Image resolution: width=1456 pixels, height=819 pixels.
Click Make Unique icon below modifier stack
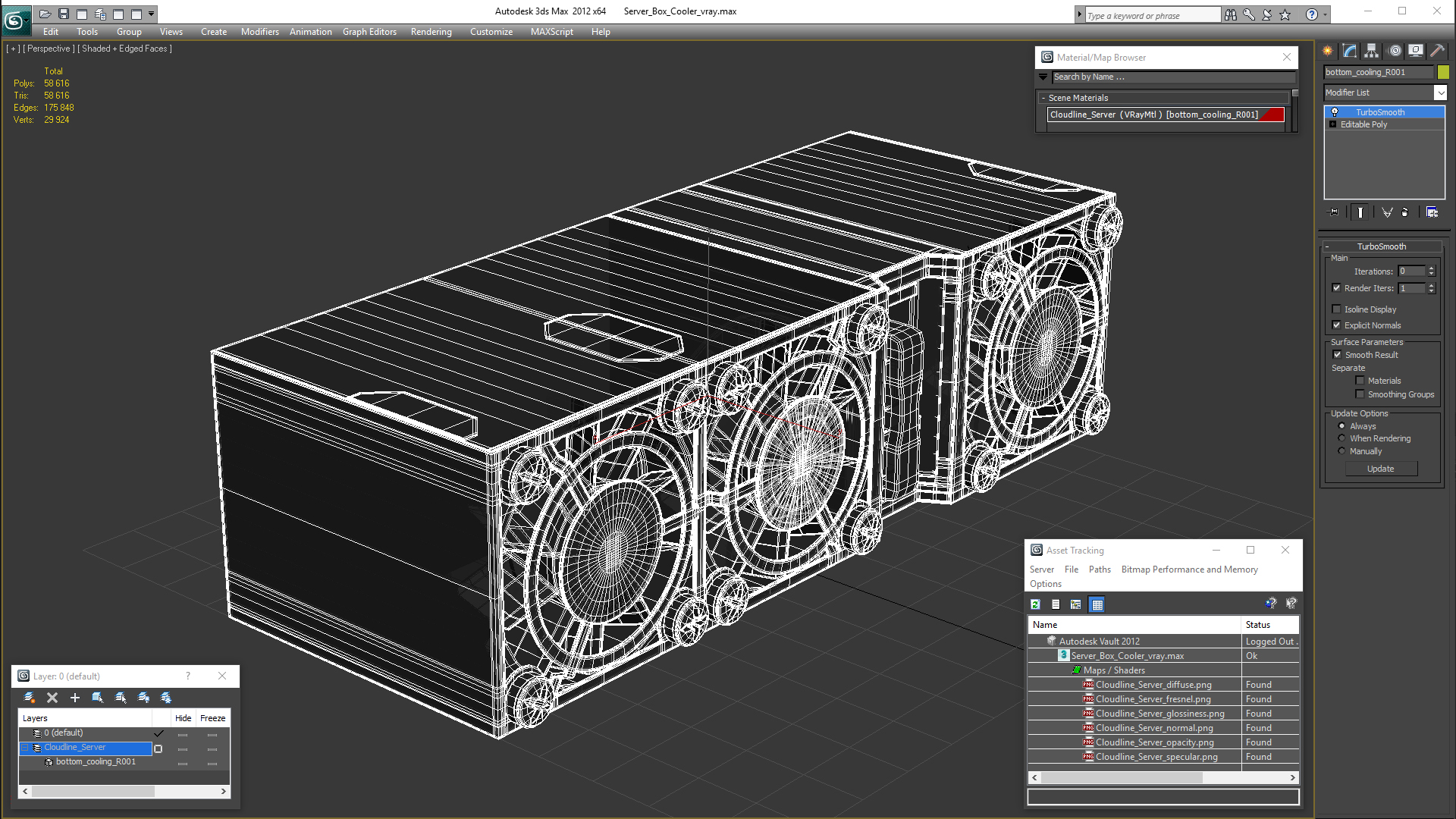click(1387, 212)
